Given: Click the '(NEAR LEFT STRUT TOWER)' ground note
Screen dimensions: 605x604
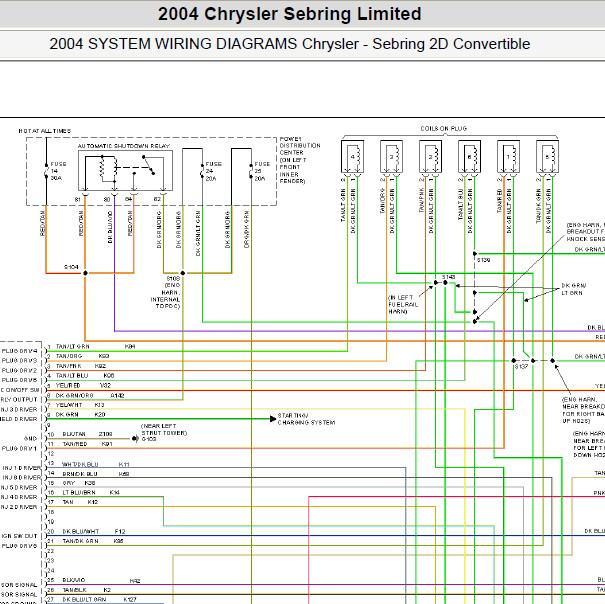Looking at the screenshot, I should (164, 430).
